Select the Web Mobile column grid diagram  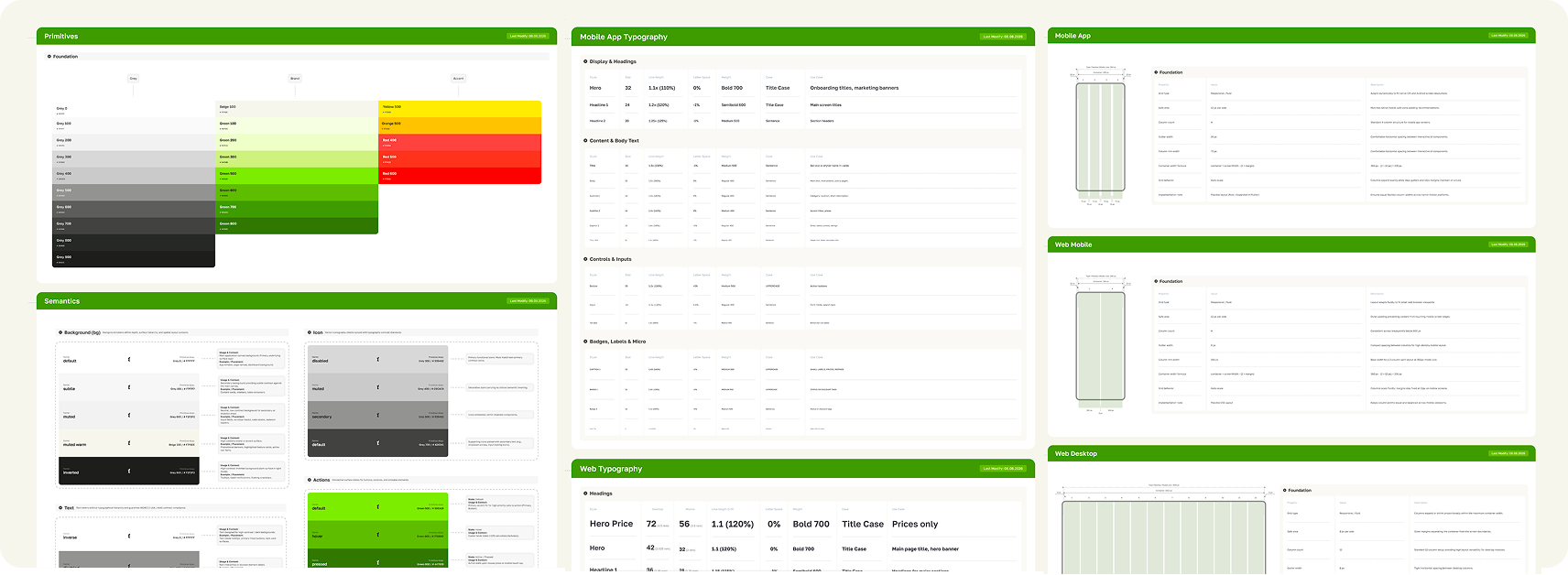tap(1100, 347)
